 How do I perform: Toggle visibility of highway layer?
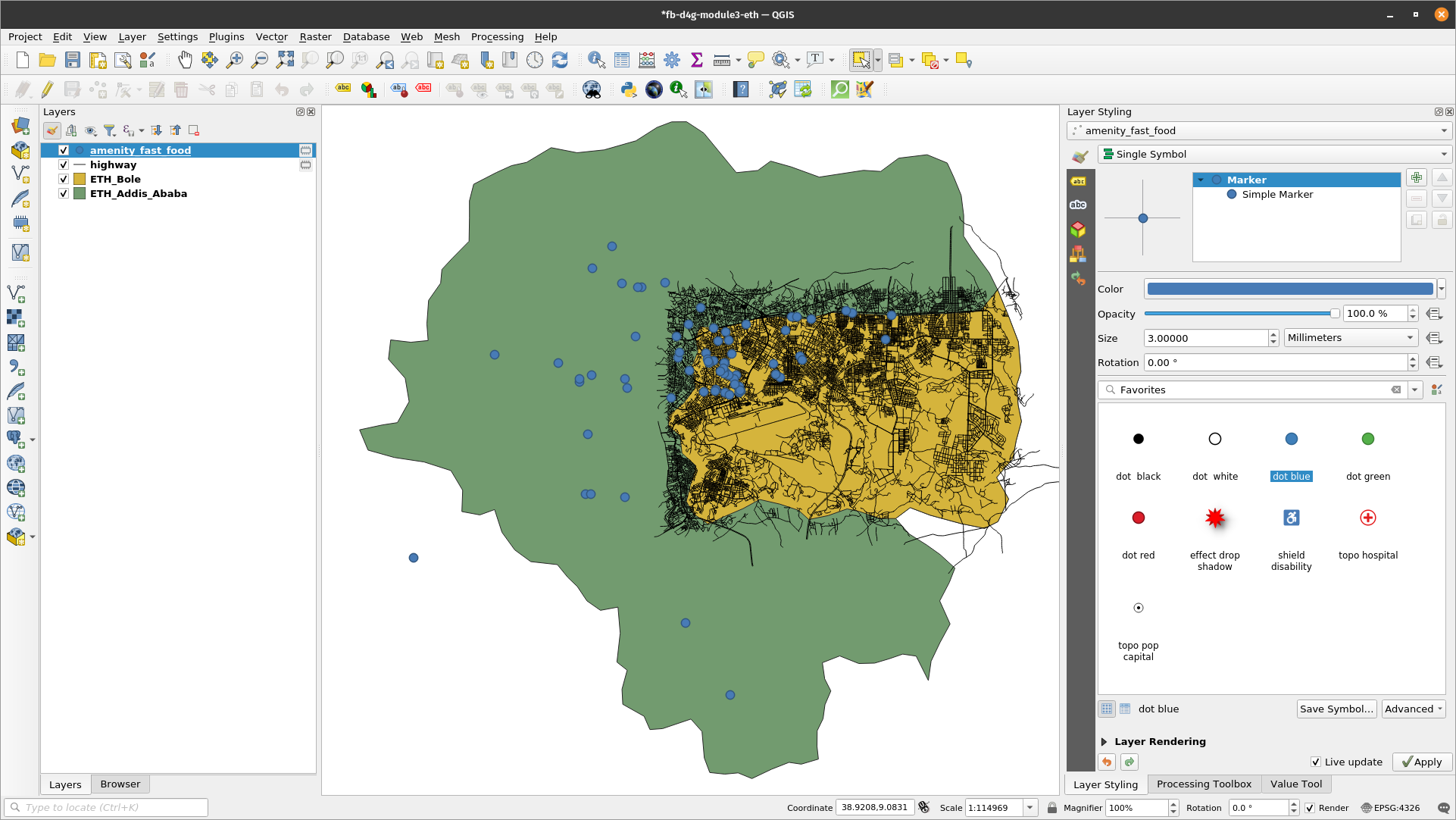(x=63, y=164)
